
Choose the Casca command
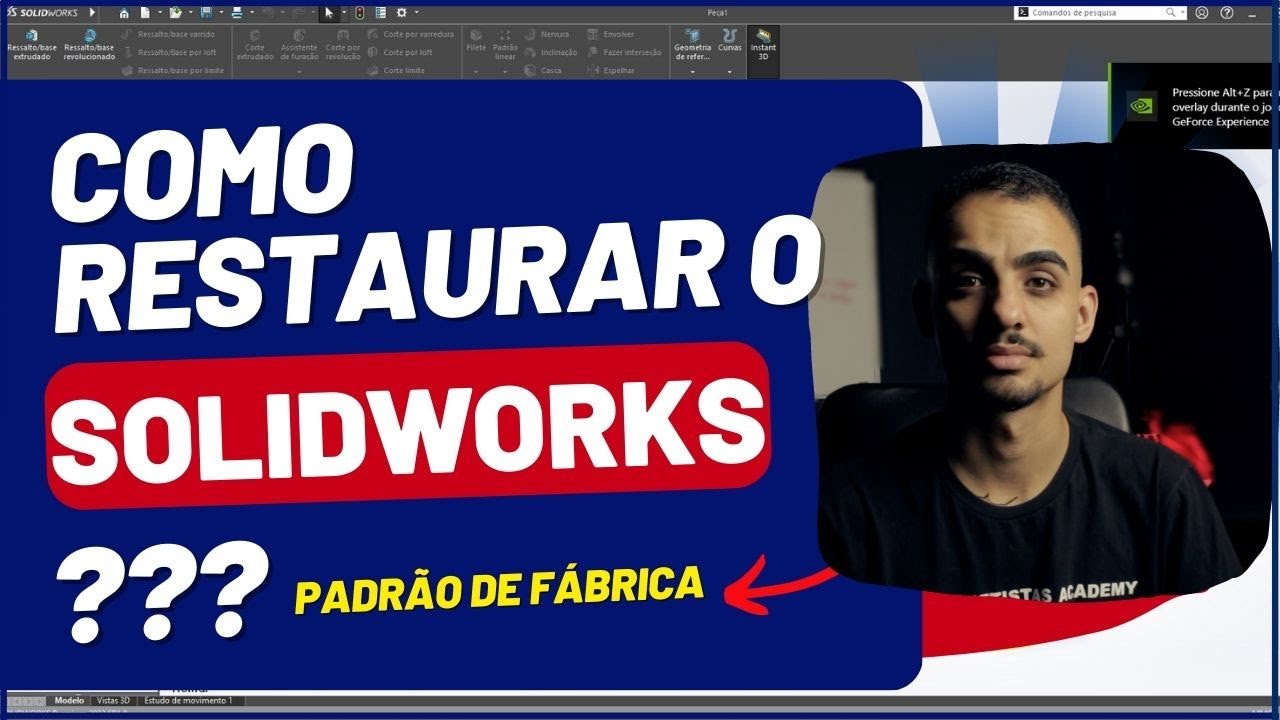[x=543, y=70]
